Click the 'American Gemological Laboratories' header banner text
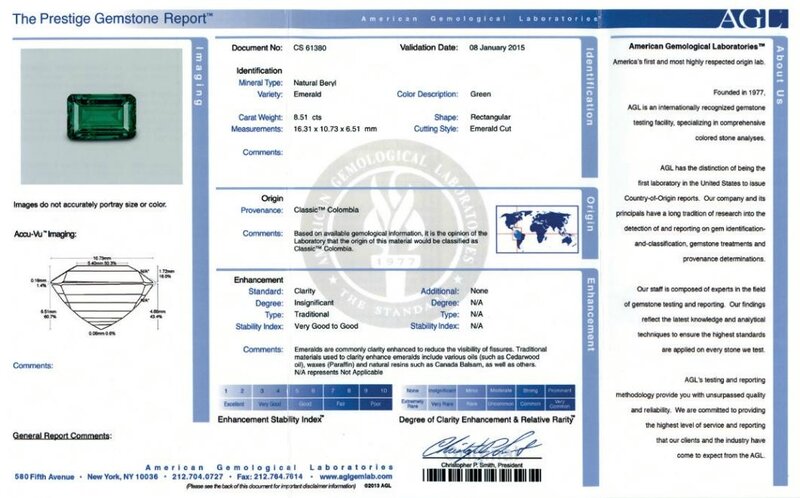 pyautogui.click(x=480, y=19)
